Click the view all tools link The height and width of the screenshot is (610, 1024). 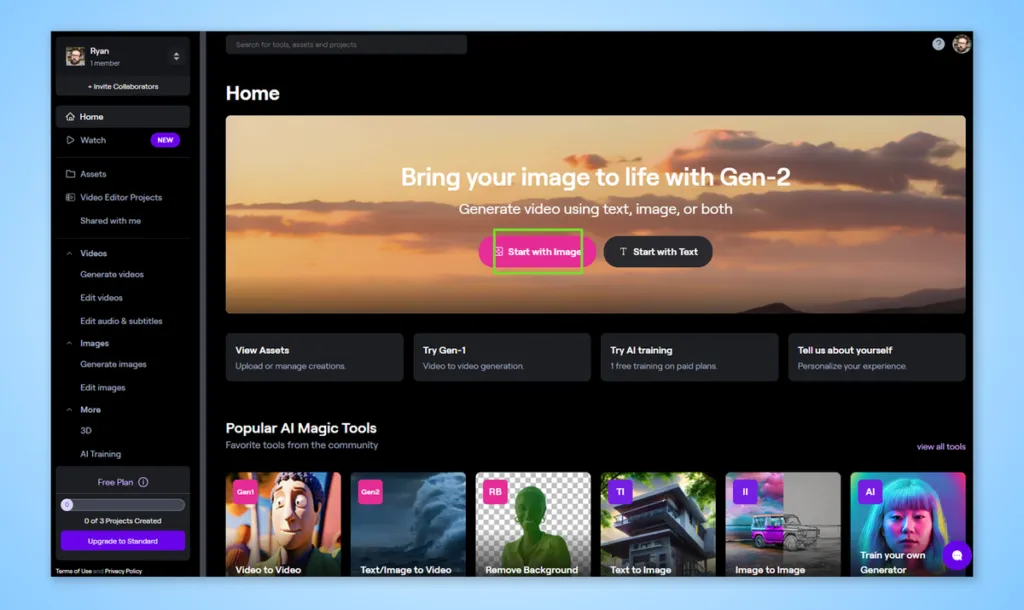(940, 447)
